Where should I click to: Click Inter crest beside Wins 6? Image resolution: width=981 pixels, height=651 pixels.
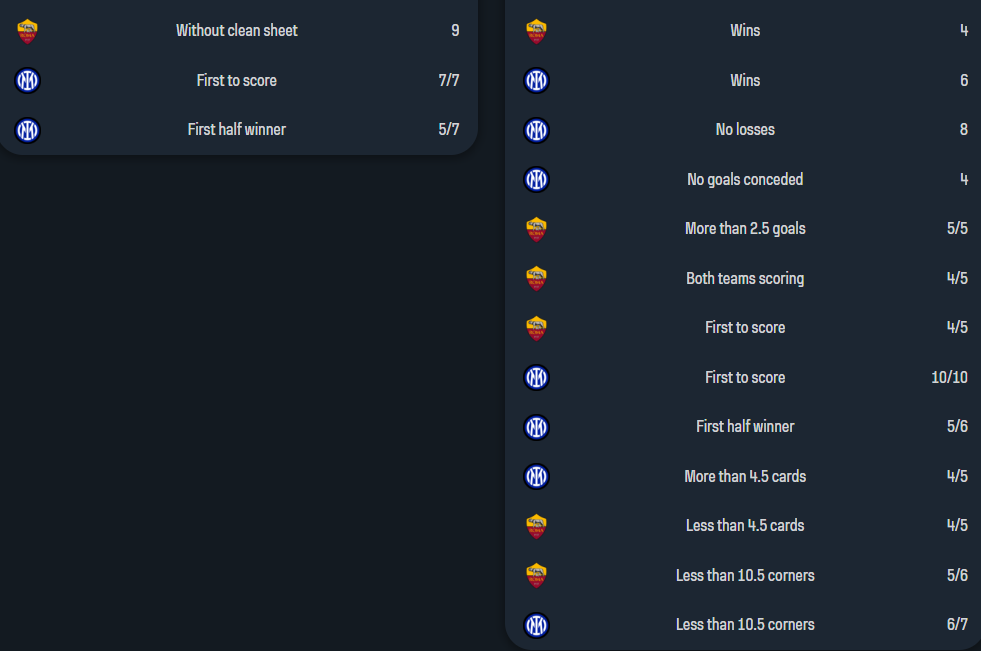pos(537,80)
